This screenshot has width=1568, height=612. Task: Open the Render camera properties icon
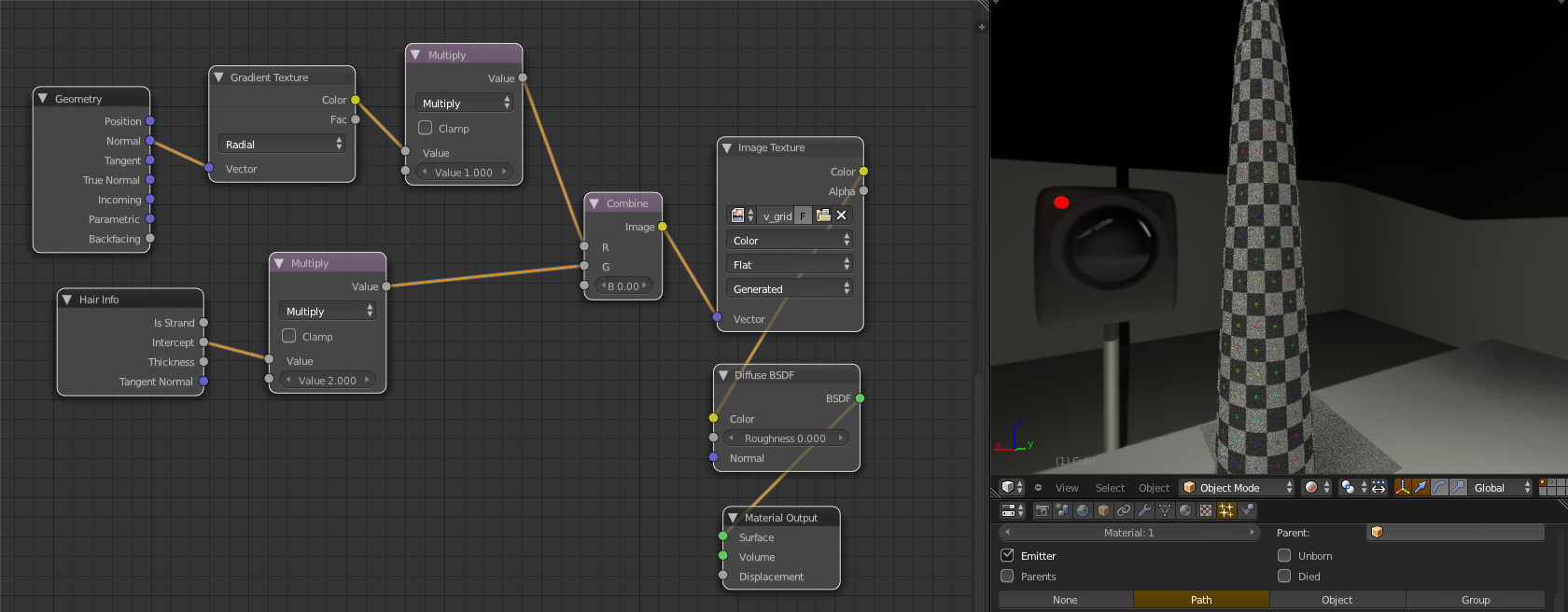(1043, 510)
